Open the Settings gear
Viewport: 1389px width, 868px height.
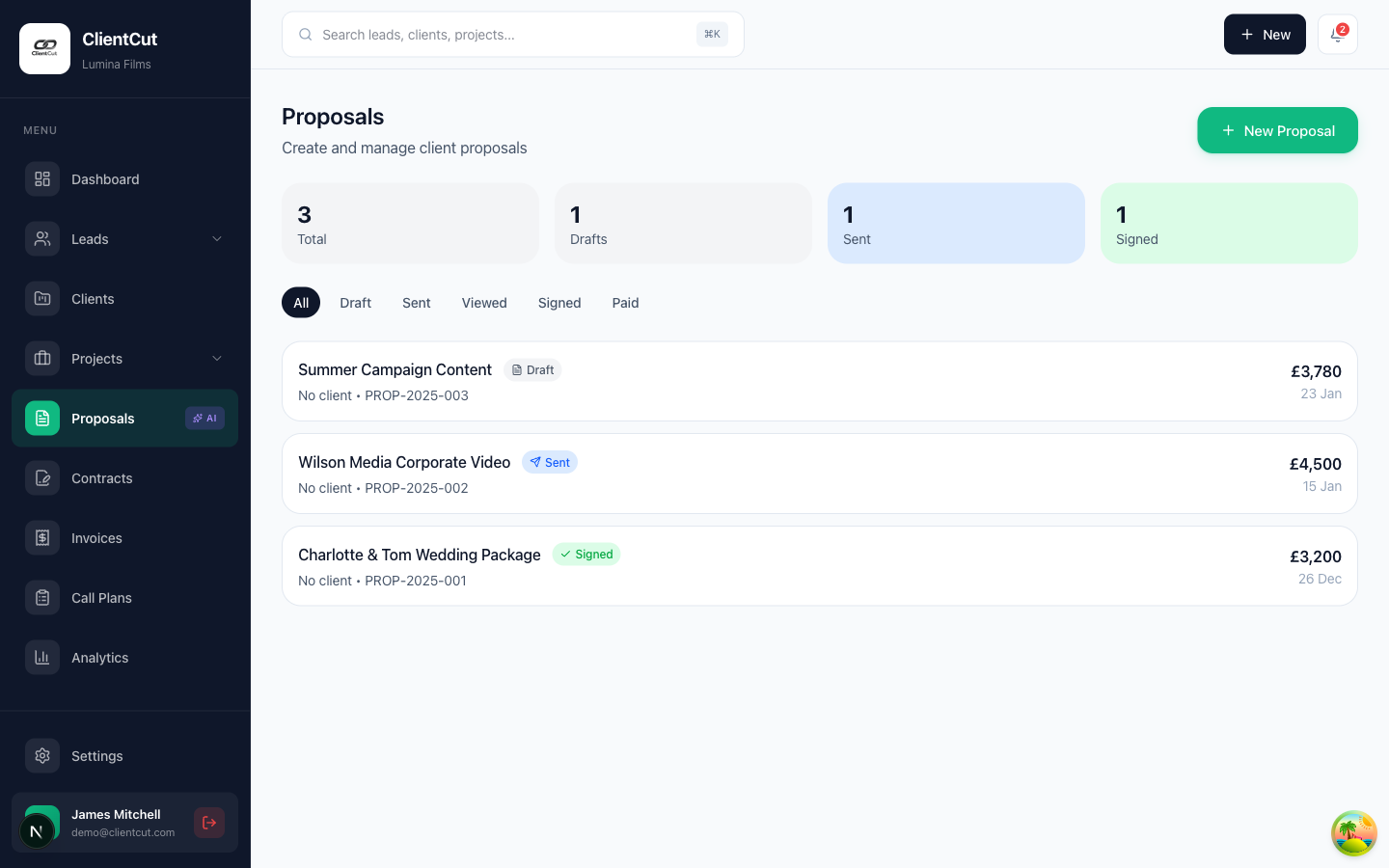coord(41,756)
